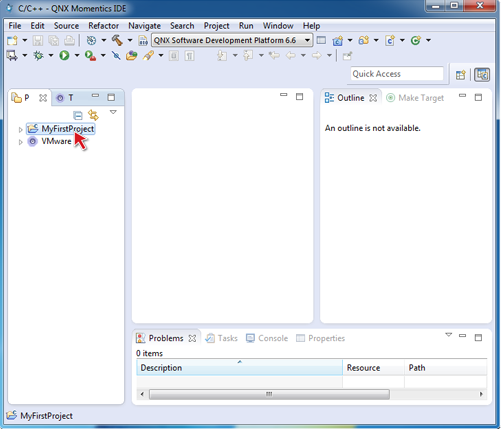Open the Search flashlight dropdown arrow

[x=161, y=55]
